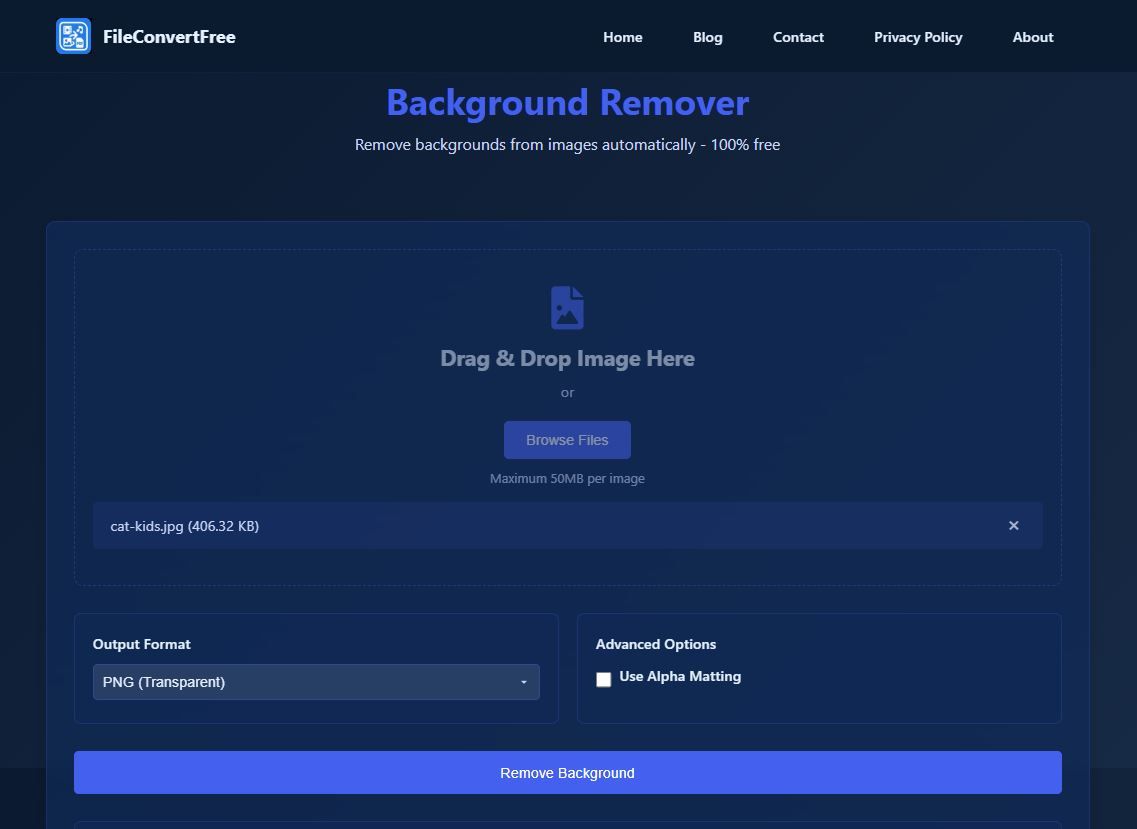Click the dropdown arrow next to PNG (Transparent)
The width and height of the screenshot is (1137, 829).
point(523,681)
